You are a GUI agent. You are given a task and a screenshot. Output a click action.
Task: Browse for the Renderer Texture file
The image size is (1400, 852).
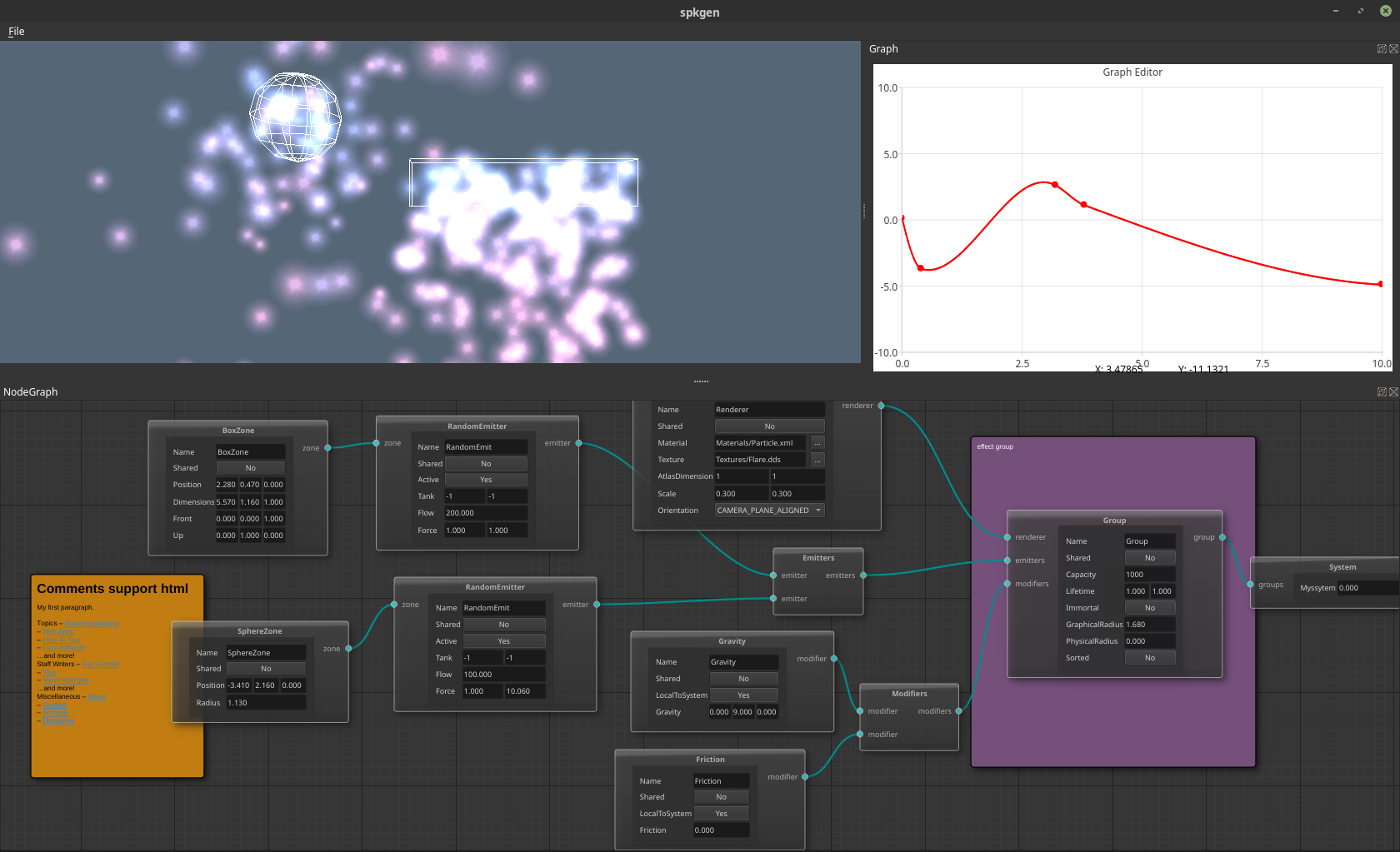(x=817, y=460)
